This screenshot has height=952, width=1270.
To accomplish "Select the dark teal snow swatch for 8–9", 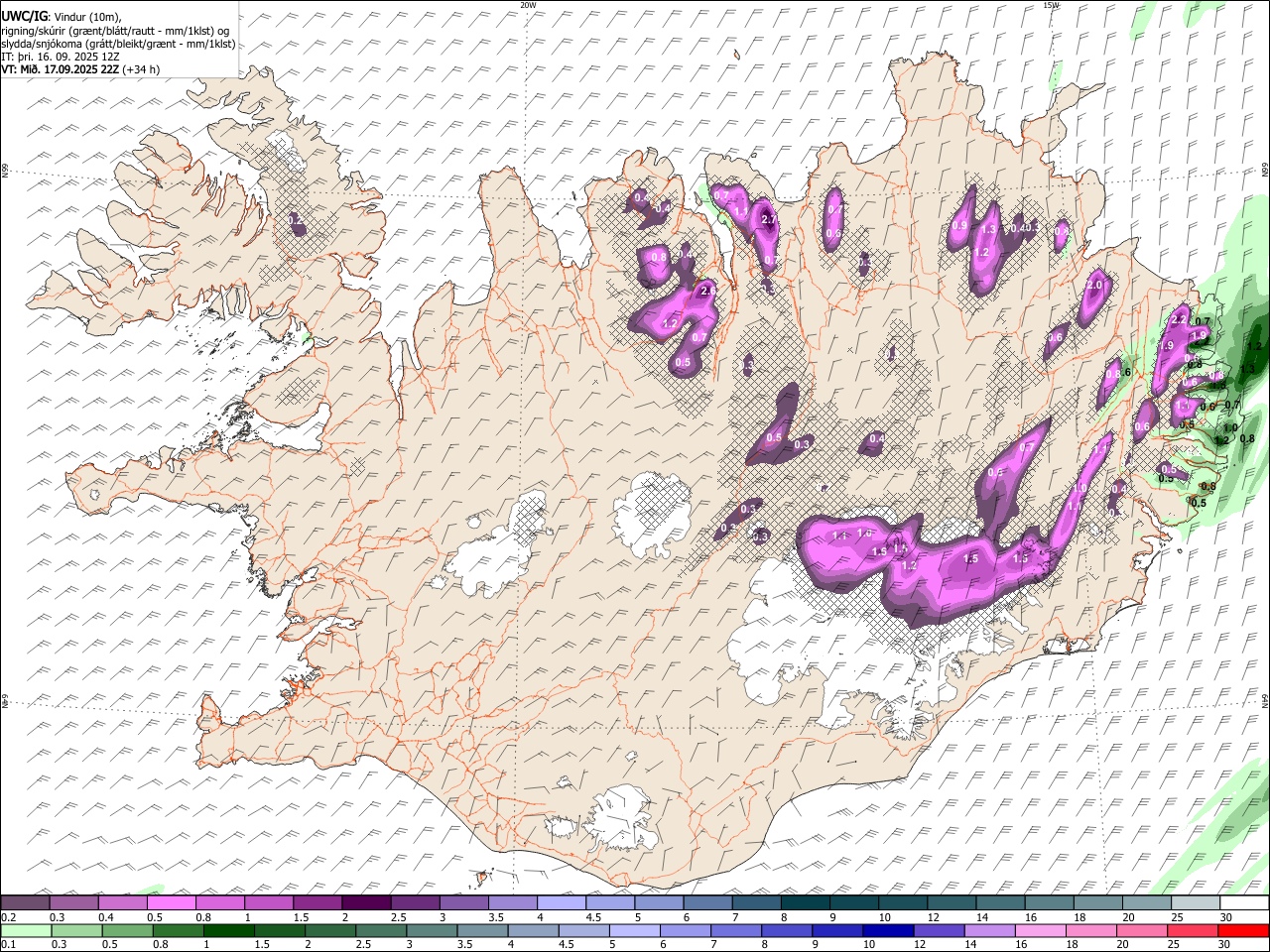I will click(805, 902).
